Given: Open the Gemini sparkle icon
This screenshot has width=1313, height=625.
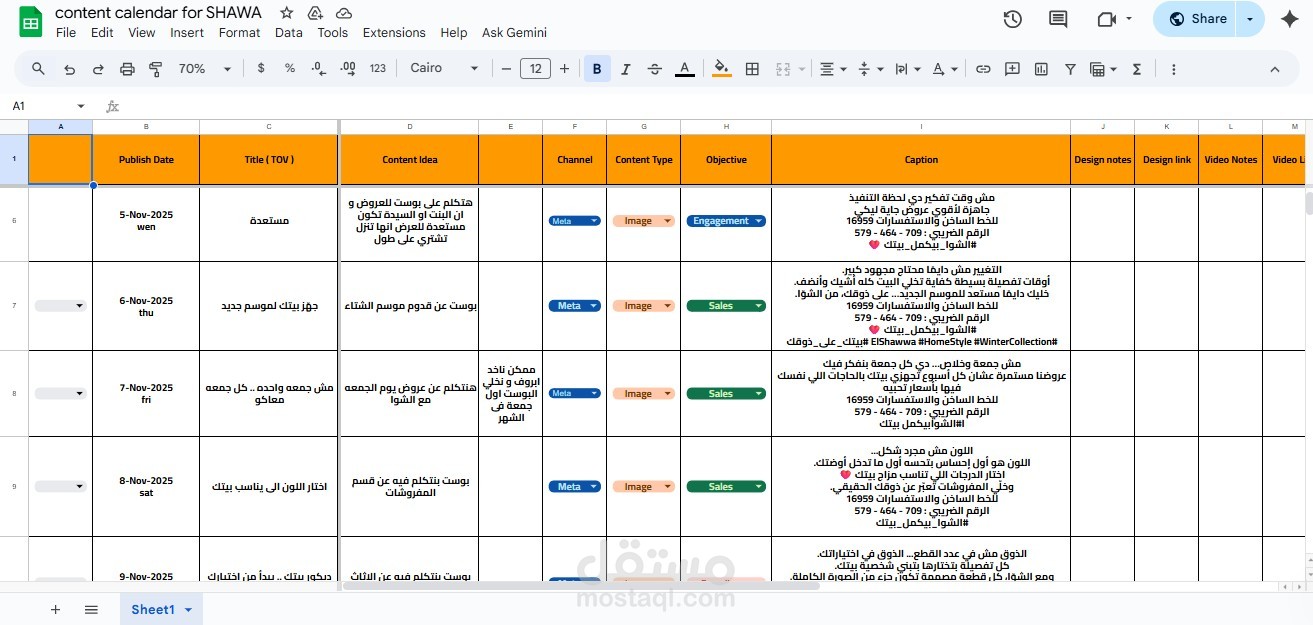Looking at the screenshot, I should (1289, 19).
